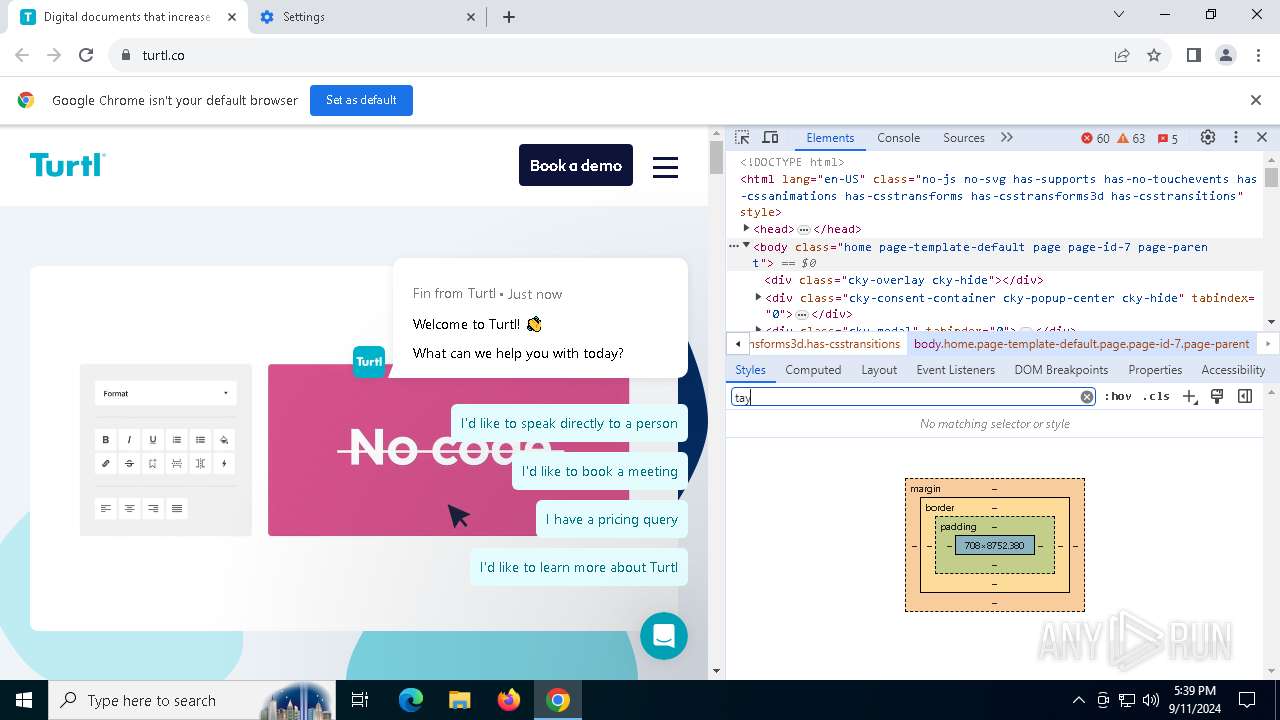Open rendering emulations paintbrush icon
1280x720 pixels.
pyautogui.click(x=1217, y=397)
